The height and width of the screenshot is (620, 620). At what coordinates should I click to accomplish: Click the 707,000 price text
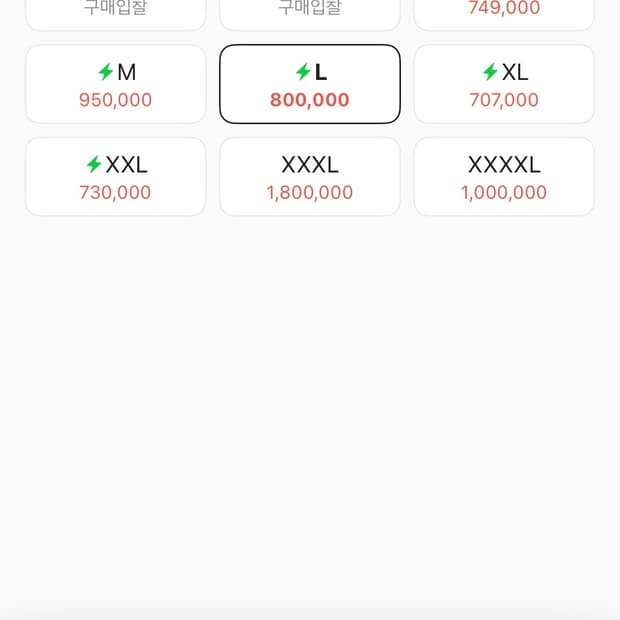[504, 100]
